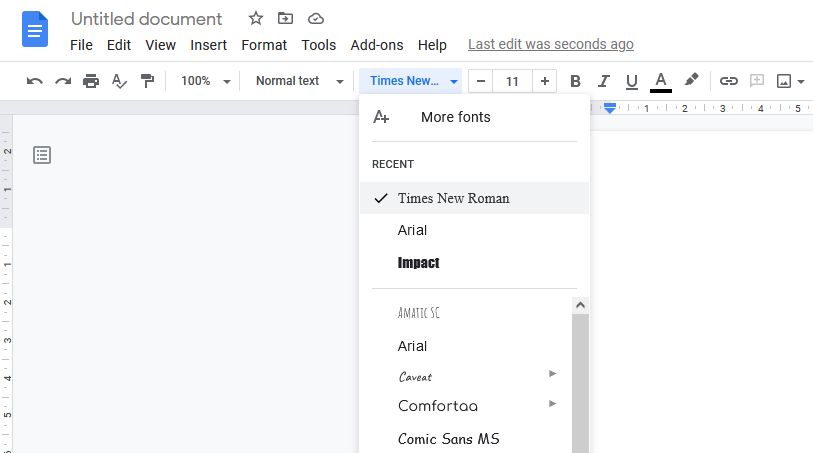Move document with the folder icon
This screenshot has width=813, height=453.
(x=285, y=19)
